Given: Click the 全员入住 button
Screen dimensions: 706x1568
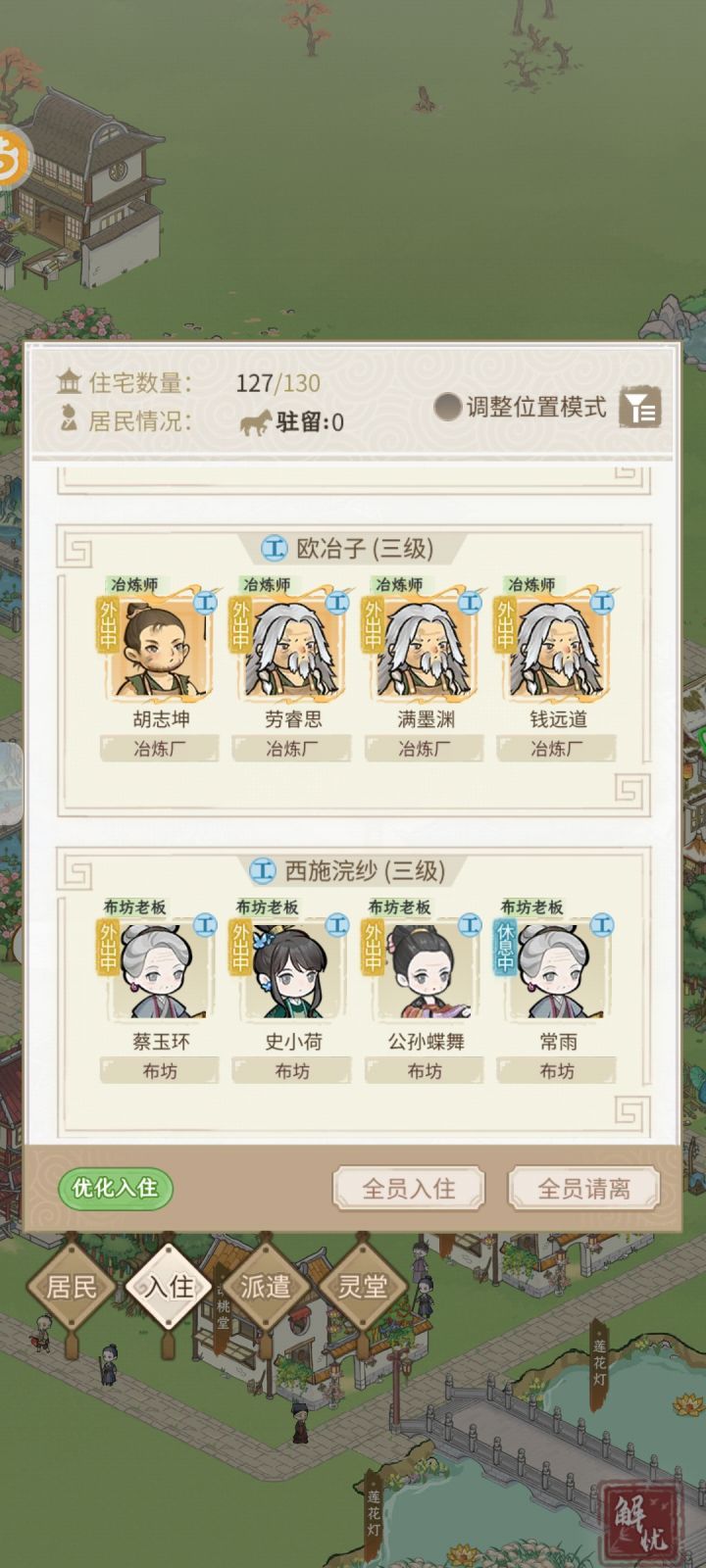Looking at the screenshot, I should 409,1189.
